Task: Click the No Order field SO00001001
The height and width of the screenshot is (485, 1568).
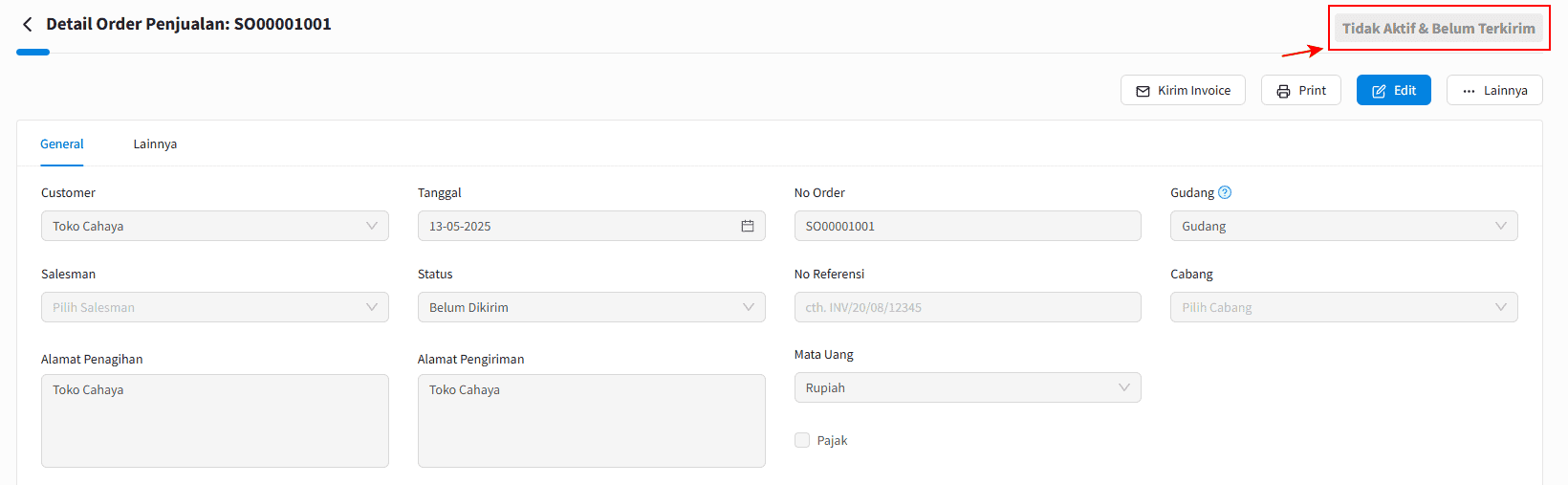Action: click(x=968, y=226)
